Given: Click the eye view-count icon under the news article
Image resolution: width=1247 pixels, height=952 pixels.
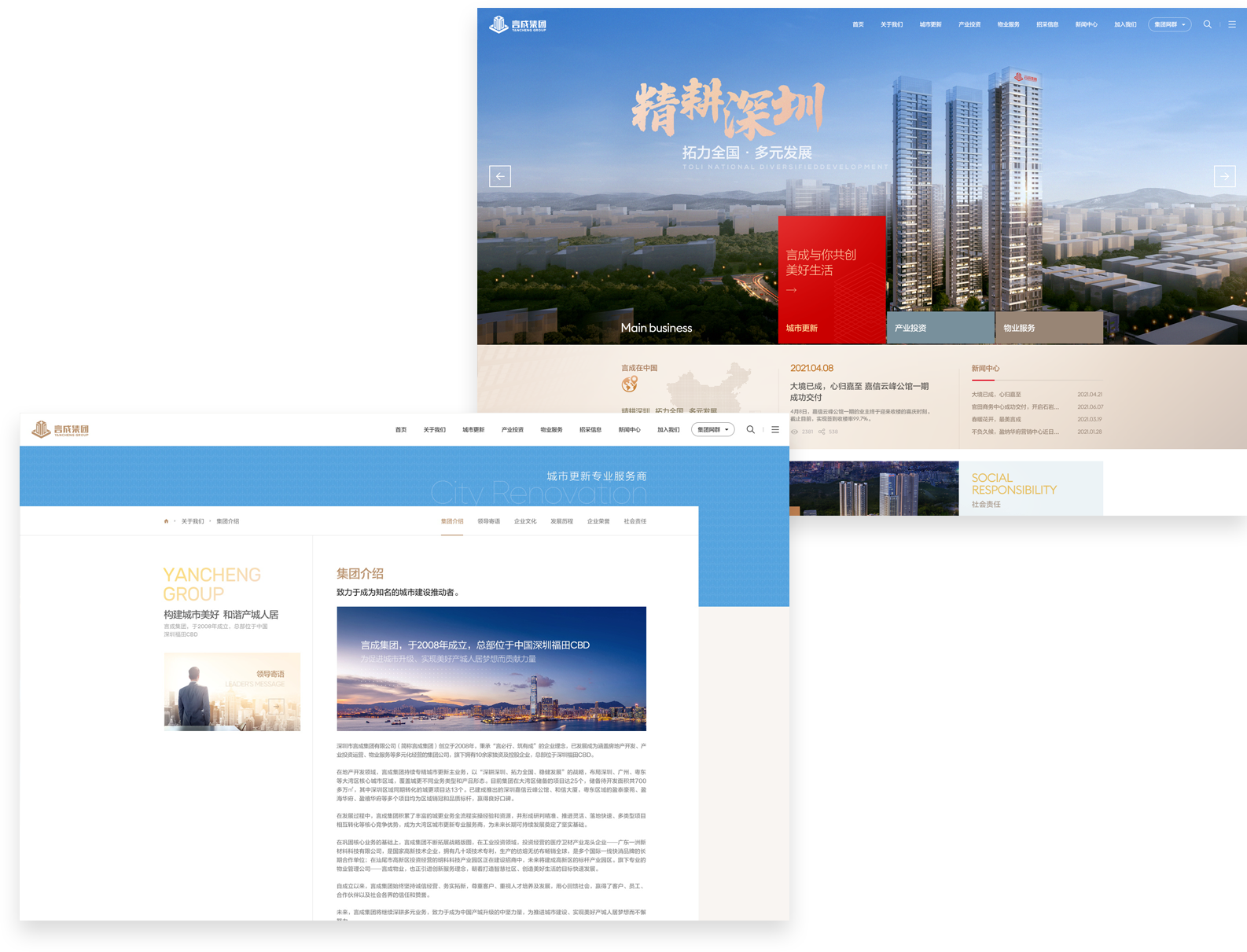Looking at the screenshot, I should pos(794,432).
